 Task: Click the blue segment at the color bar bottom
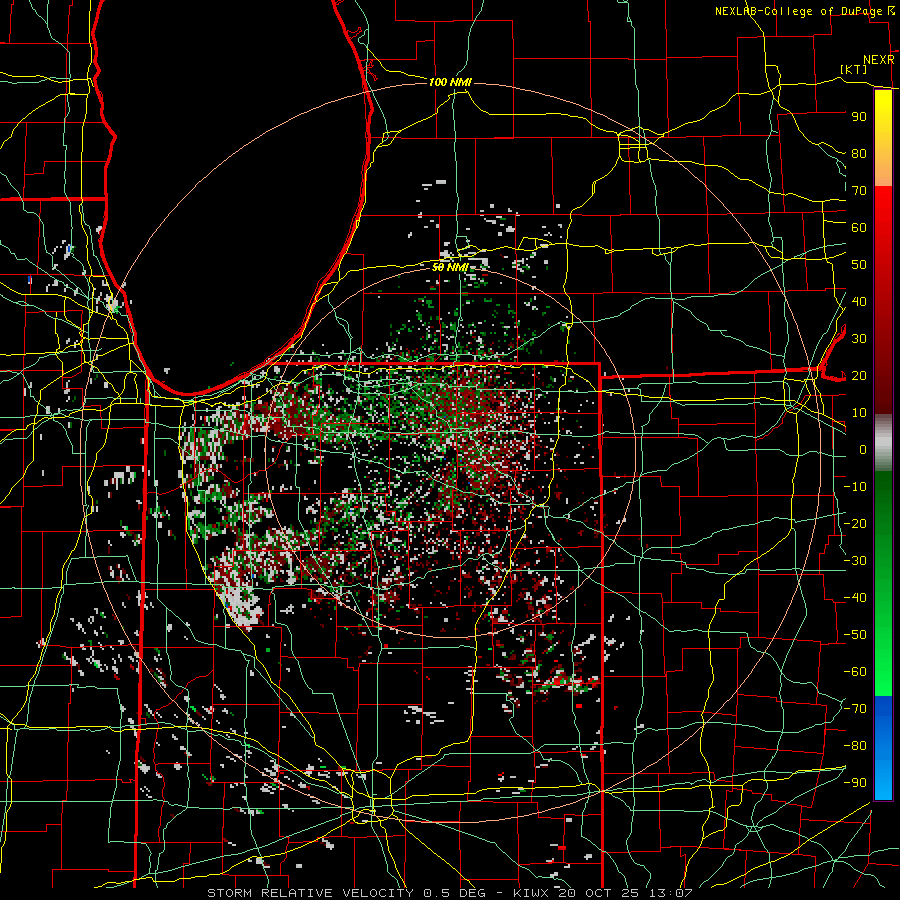point(883,748)
